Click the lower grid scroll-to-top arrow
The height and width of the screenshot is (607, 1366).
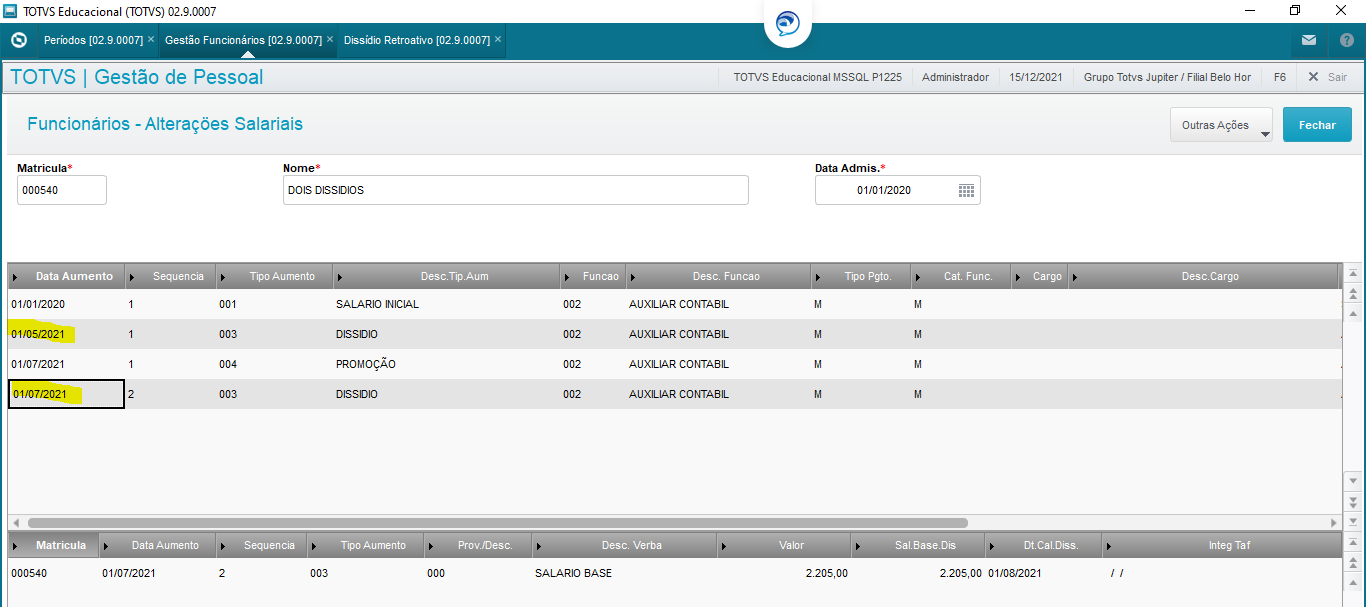pyautogui.click(x=1352, y=542)
